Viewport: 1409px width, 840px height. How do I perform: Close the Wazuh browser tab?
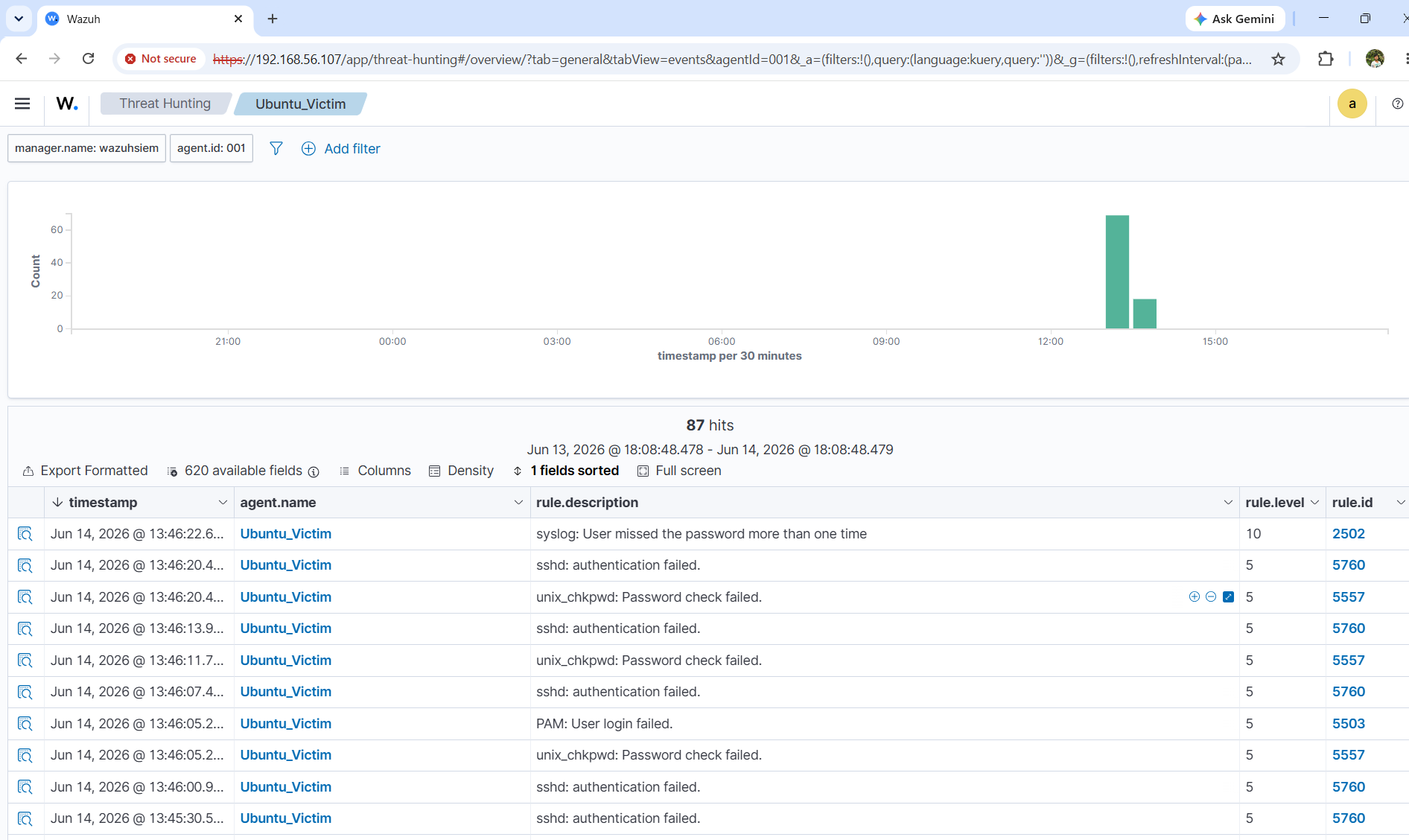tap(238, 19)
